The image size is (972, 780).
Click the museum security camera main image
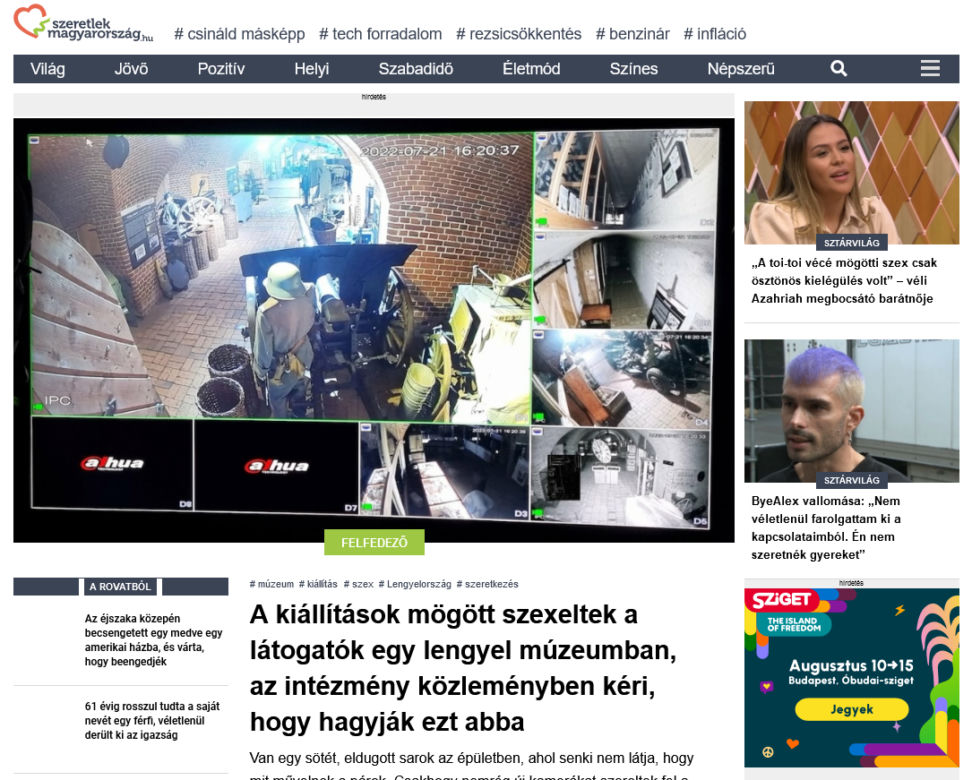pos(374,330)
